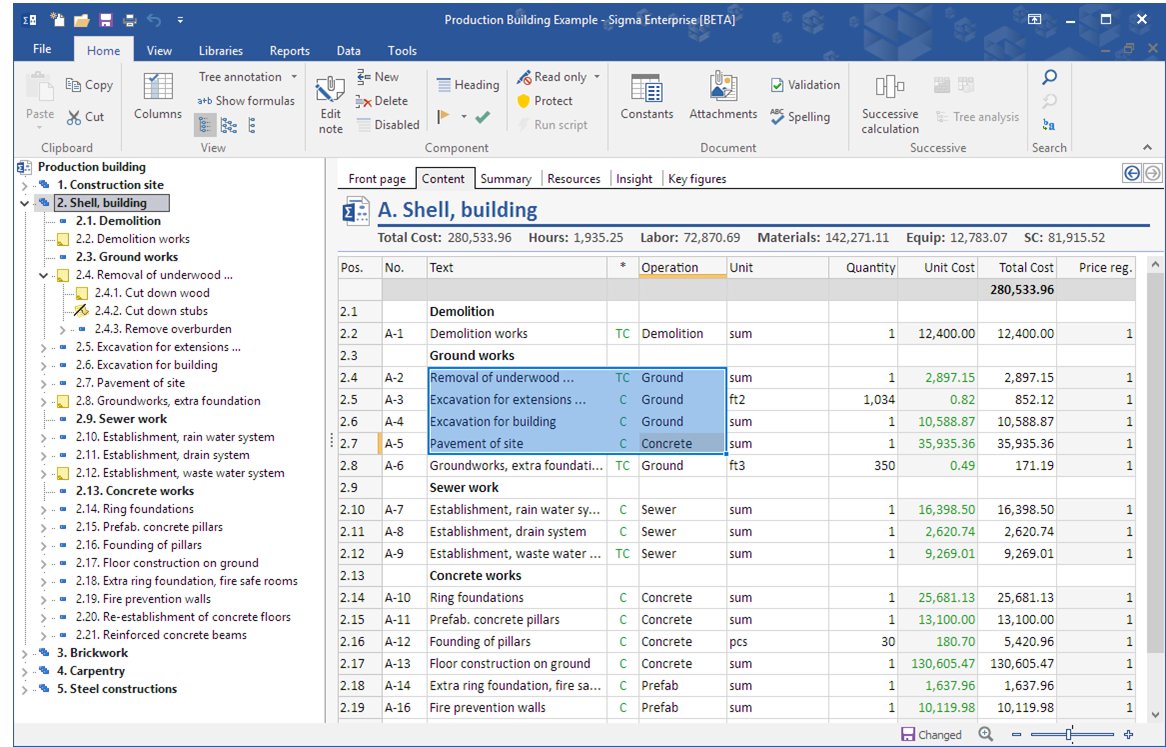This screenshot has width=1166, height=747.
Task: Collapse the ribbon with the up chevron
Action: [x=1147, y=147]
